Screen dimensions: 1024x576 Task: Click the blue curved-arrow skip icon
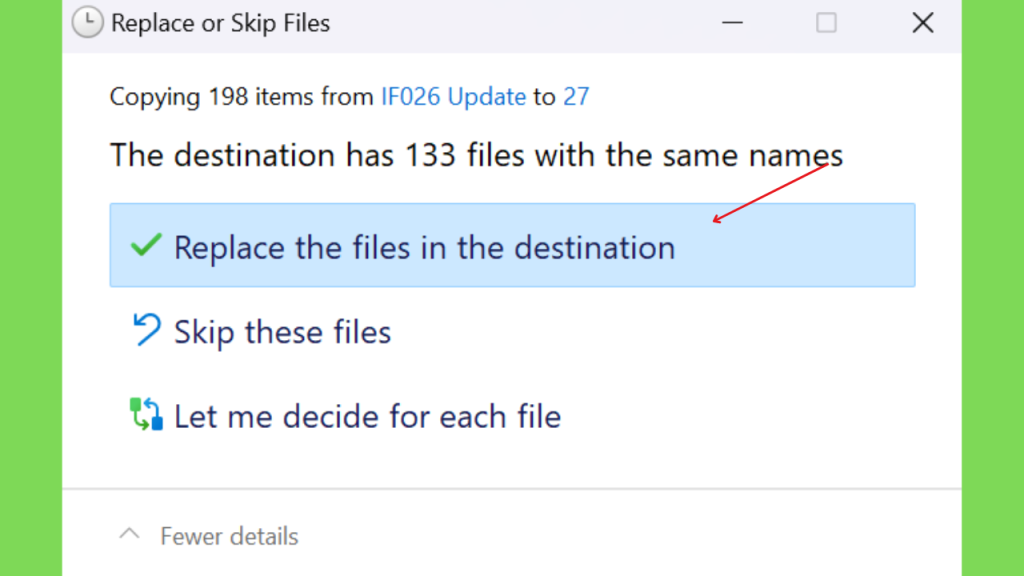(x=146, y=329)
